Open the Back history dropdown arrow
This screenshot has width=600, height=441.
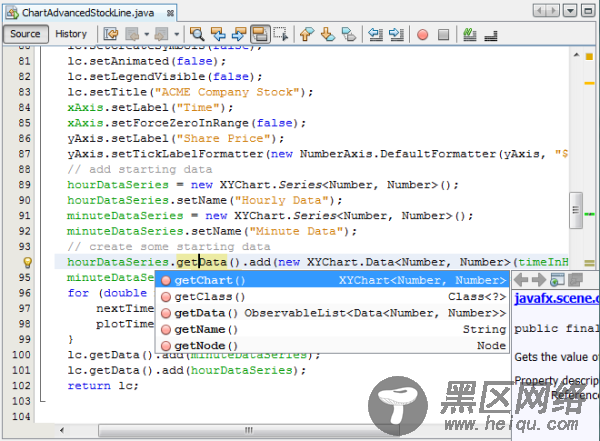tap(146, 34)
